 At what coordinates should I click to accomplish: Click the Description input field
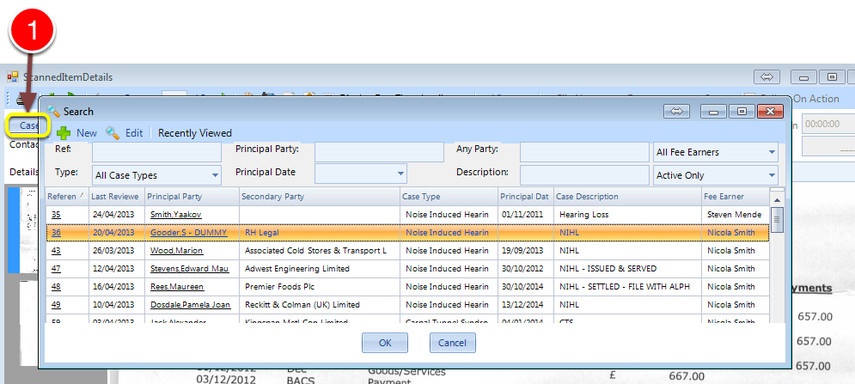(x=585, y=175)
